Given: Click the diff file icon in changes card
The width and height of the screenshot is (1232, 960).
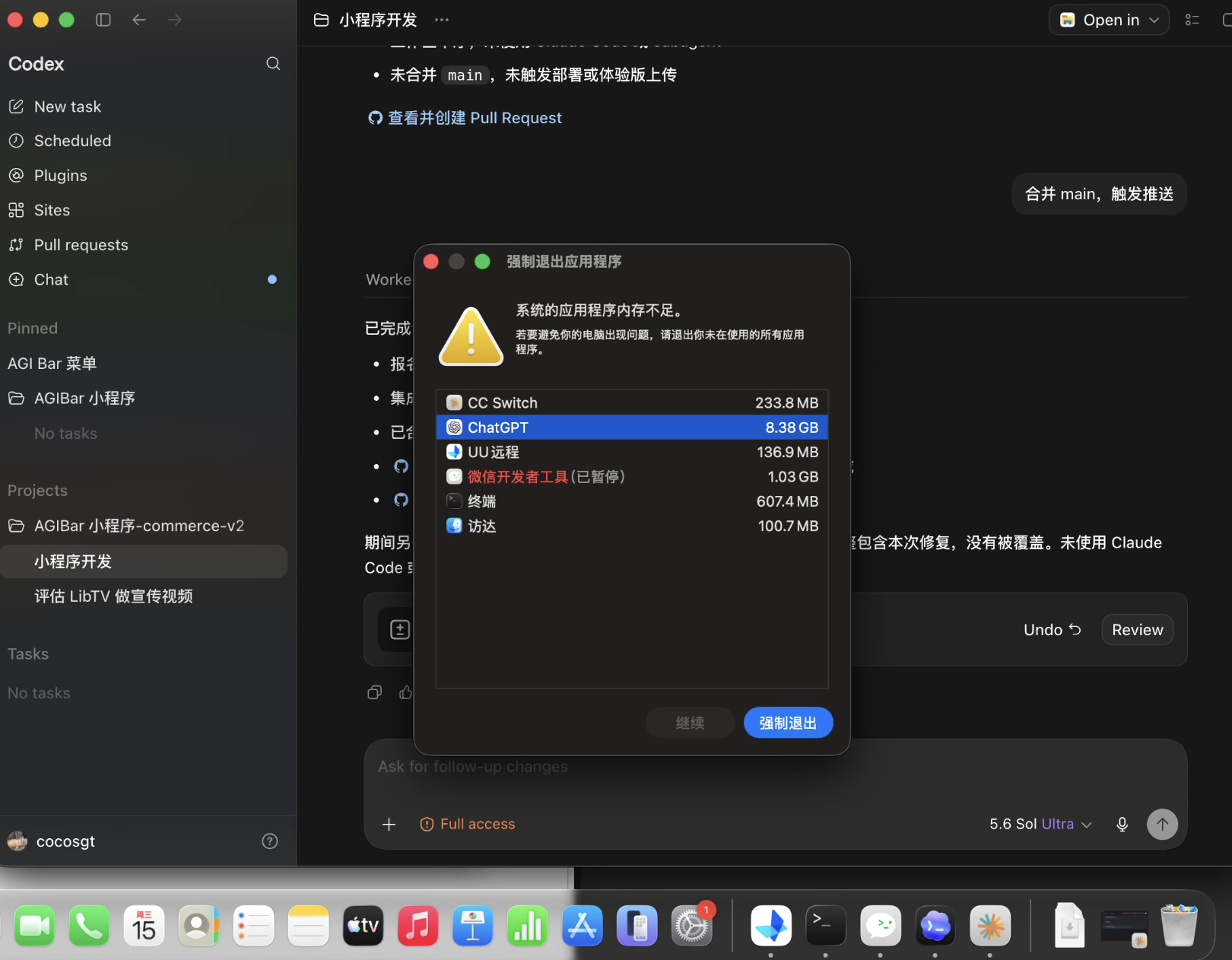Looking at the screenshot, I should (x=400, y=630).
